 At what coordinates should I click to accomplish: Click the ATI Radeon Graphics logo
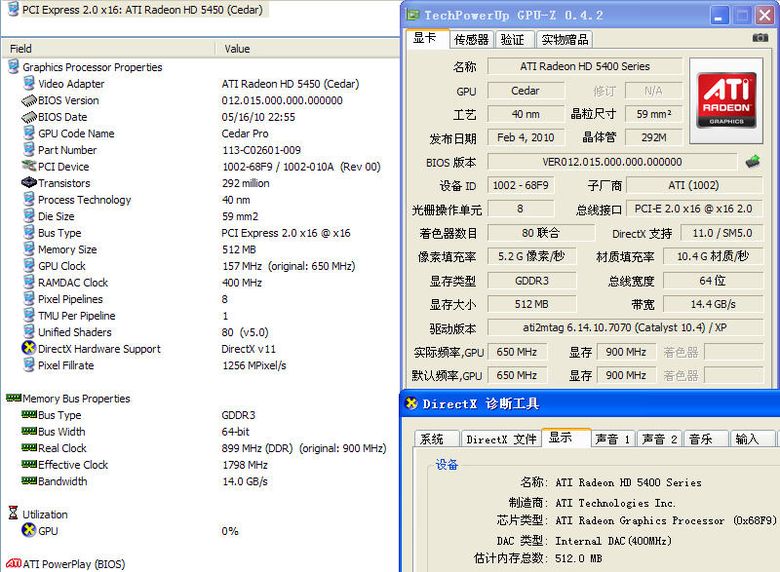pos(726,100)
